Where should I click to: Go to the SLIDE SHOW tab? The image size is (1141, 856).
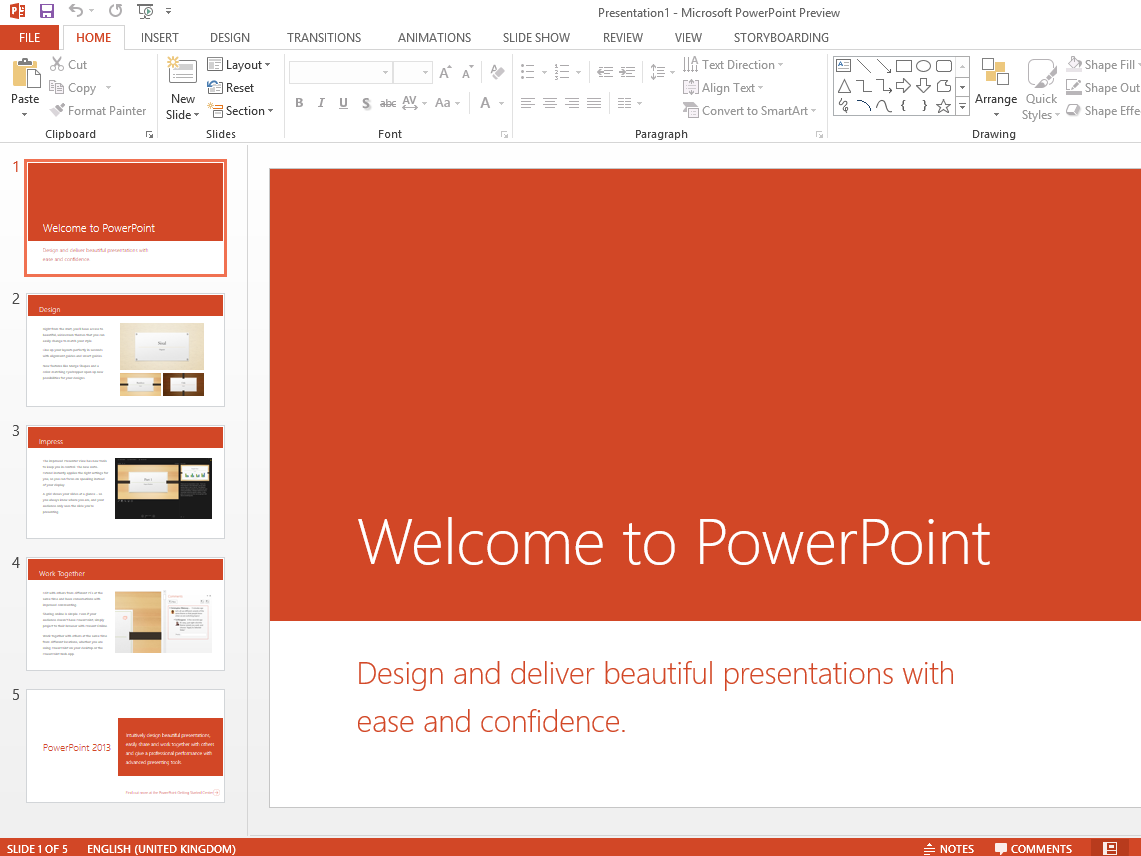click(x=536, y=37)
